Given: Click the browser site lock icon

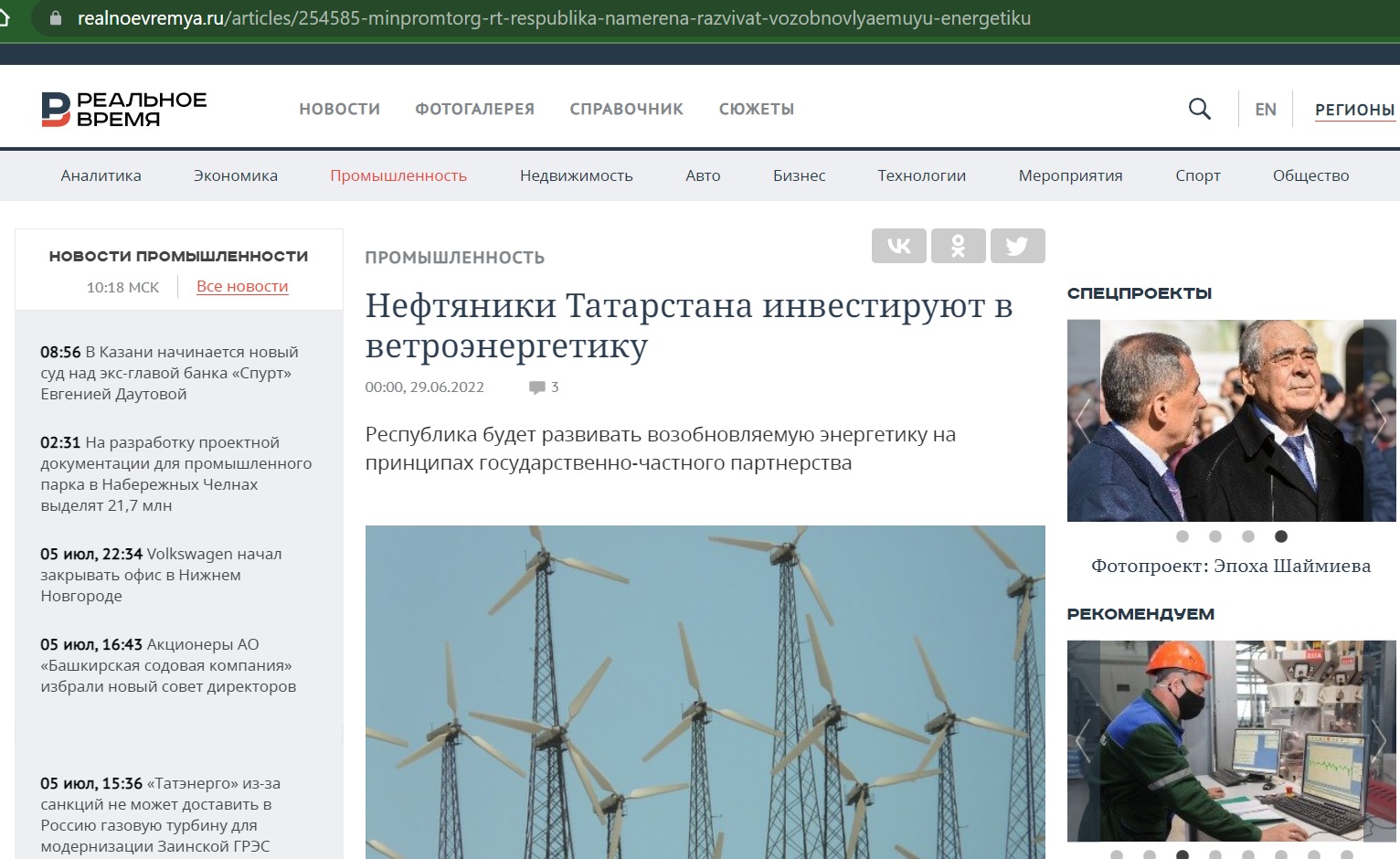Looking at the screenshot, I should pyautogui.click(x=56, y=18).
